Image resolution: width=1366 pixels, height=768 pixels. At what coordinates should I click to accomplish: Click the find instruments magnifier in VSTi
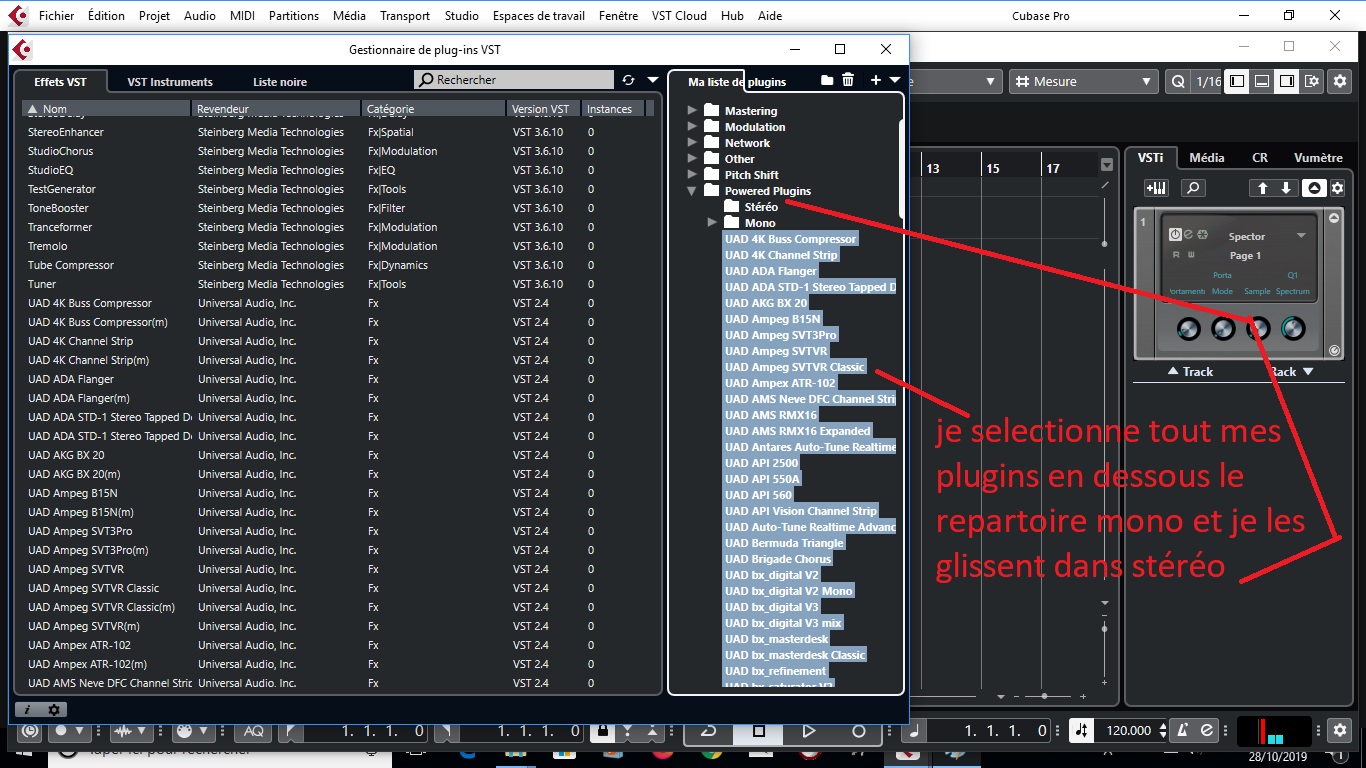(1192, 188)
